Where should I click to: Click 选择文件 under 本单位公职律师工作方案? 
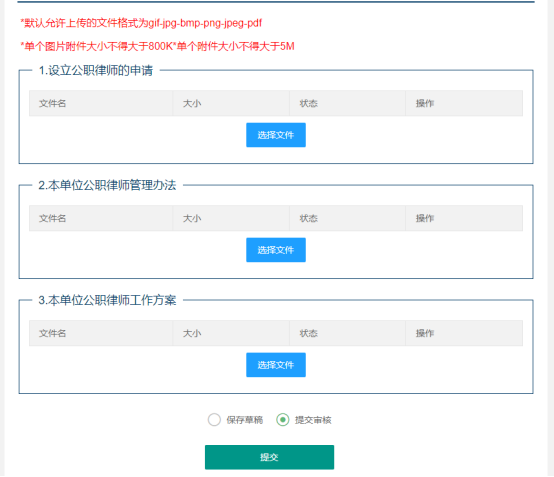[x=276, y=365]
